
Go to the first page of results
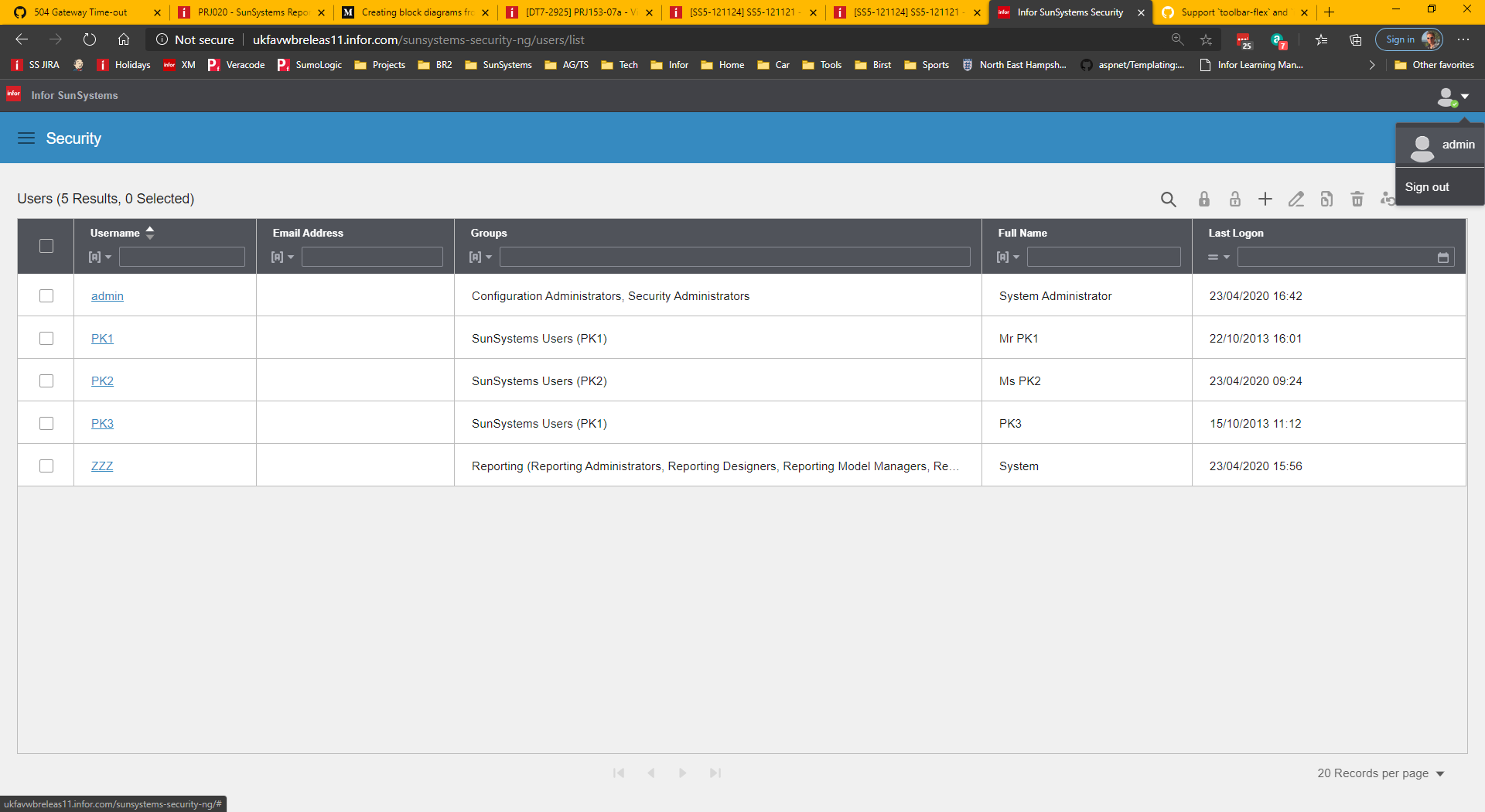coord(619,773)
